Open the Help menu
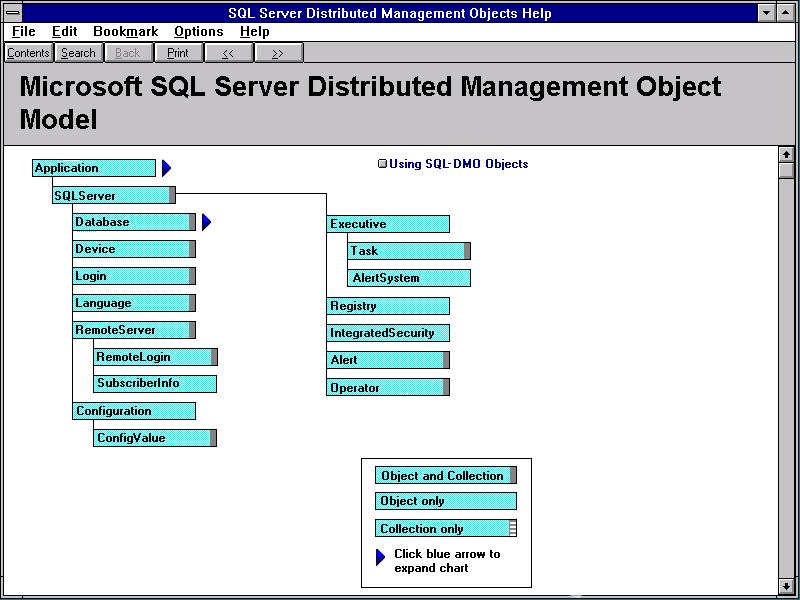This screenshot has width=800, height=600. 255,32
